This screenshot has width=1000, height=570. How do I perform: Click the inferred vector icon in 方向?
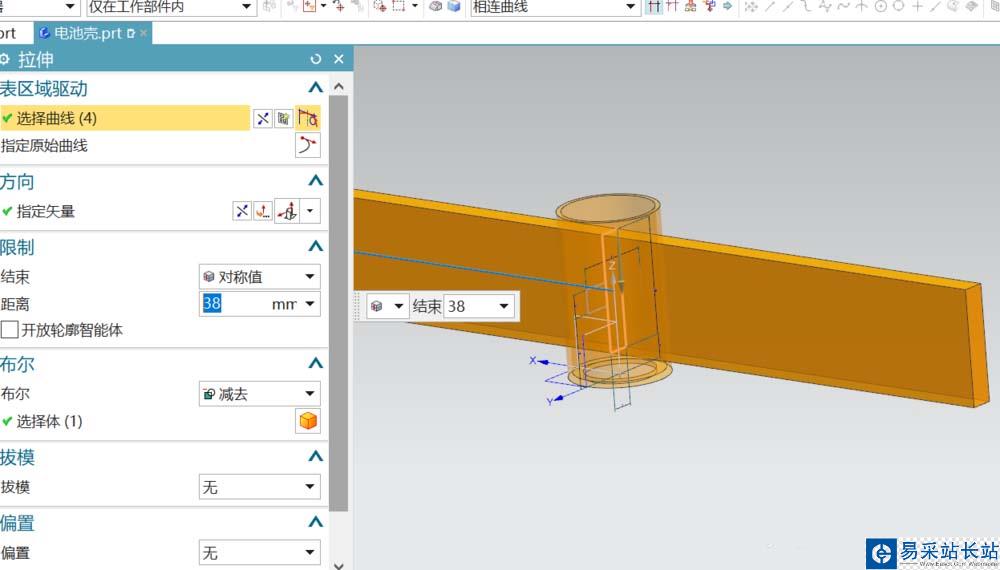tap(288, 211)
